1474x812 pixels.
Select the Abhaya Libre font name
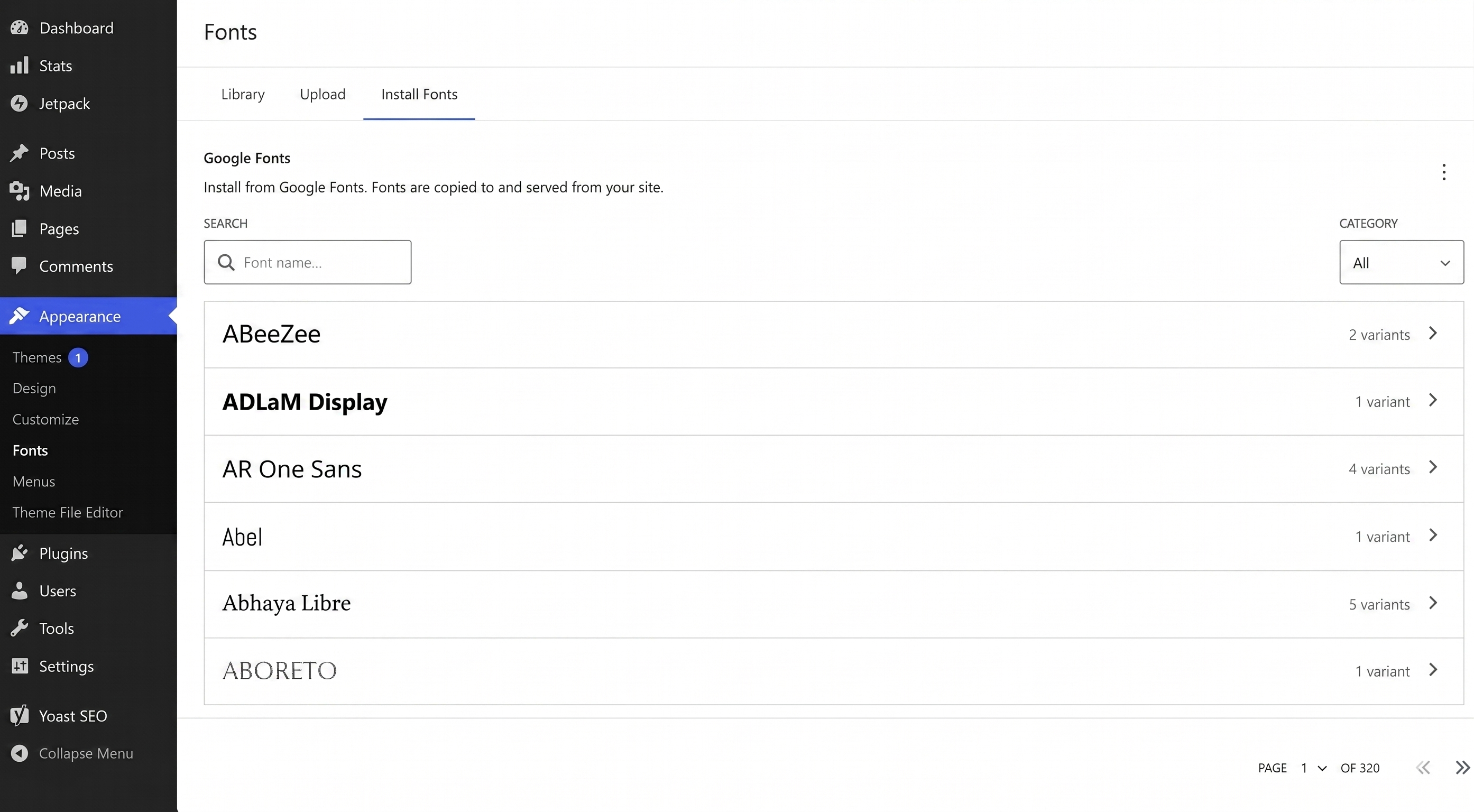[x=287, y=603]
